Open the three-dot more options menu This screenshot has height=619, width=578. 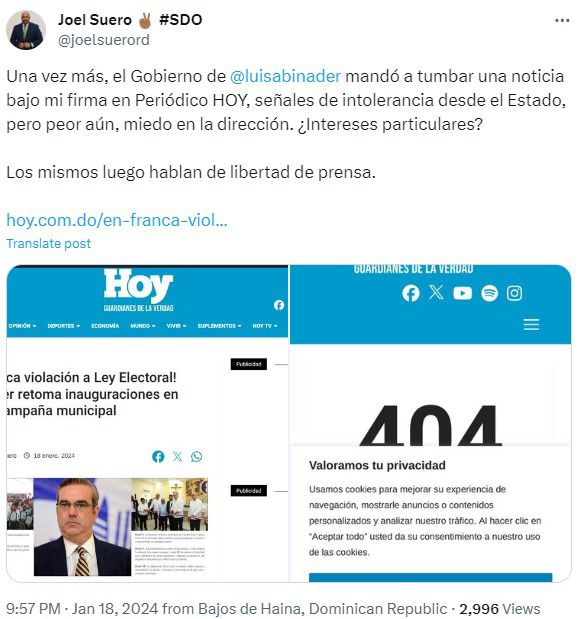point(561,20)
